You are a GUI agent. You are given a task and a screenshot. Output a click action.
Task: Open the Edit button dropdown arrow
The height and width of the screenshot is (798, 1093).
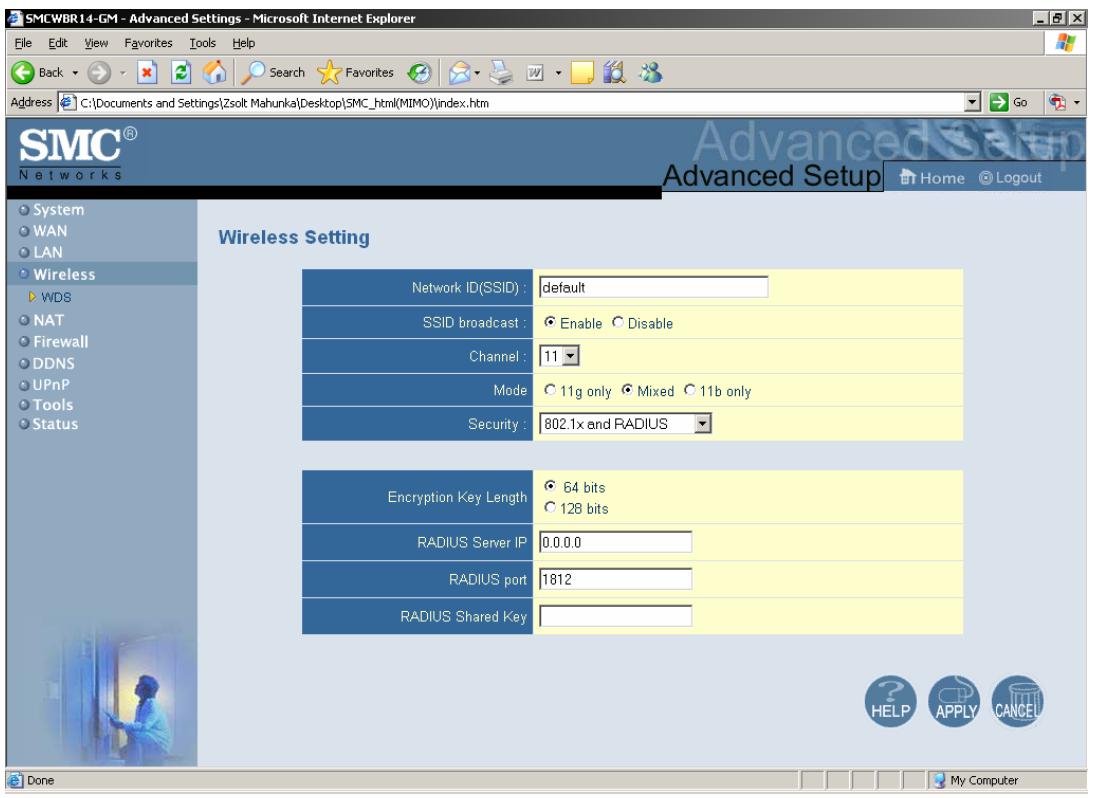[558, 72]
